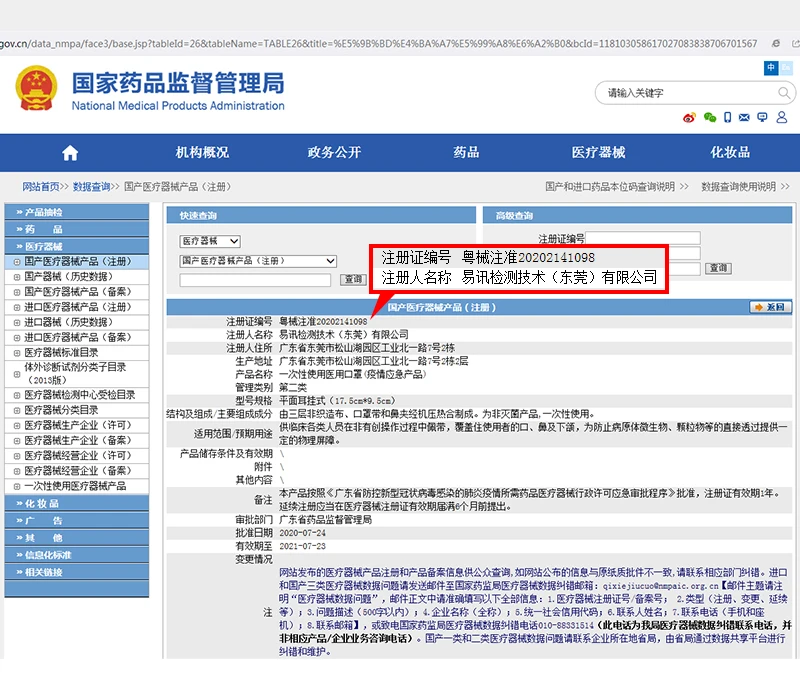Click 第二类 management category value

coord(293,387)
